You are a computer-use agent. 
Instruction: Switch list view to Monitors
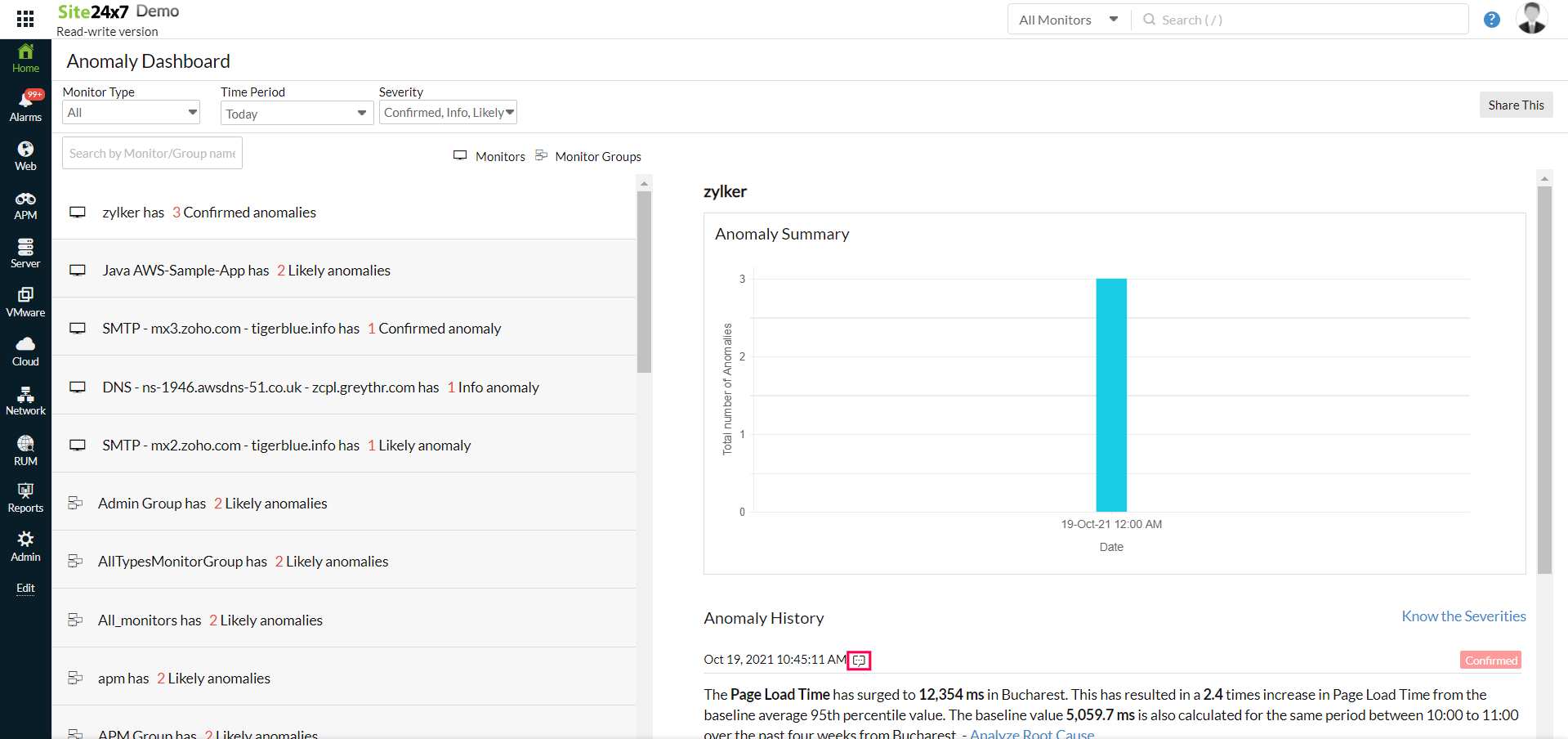pos(489,156)
